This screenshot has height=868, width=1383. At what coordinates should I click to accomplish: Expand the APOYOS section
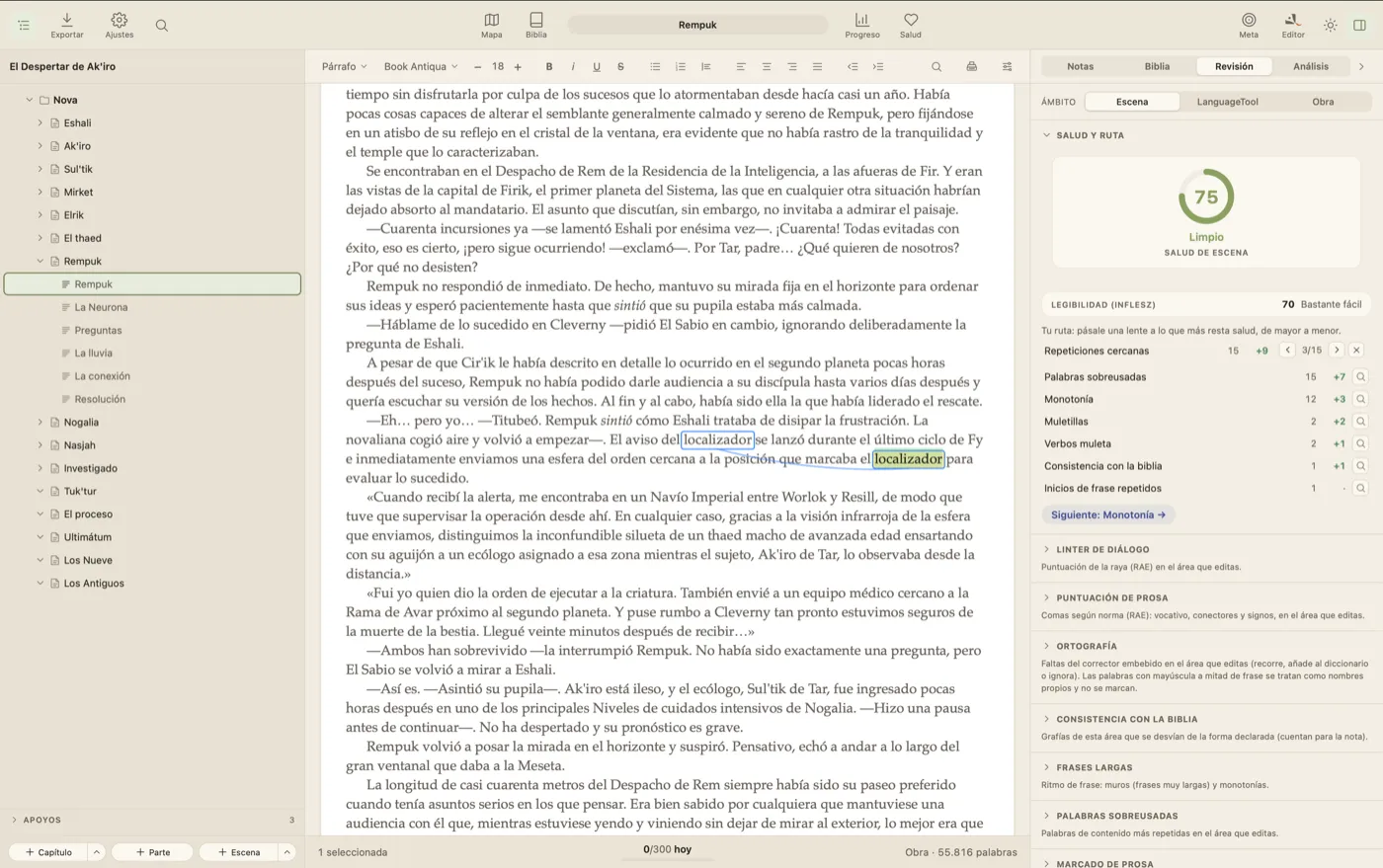tap(14, 820)
